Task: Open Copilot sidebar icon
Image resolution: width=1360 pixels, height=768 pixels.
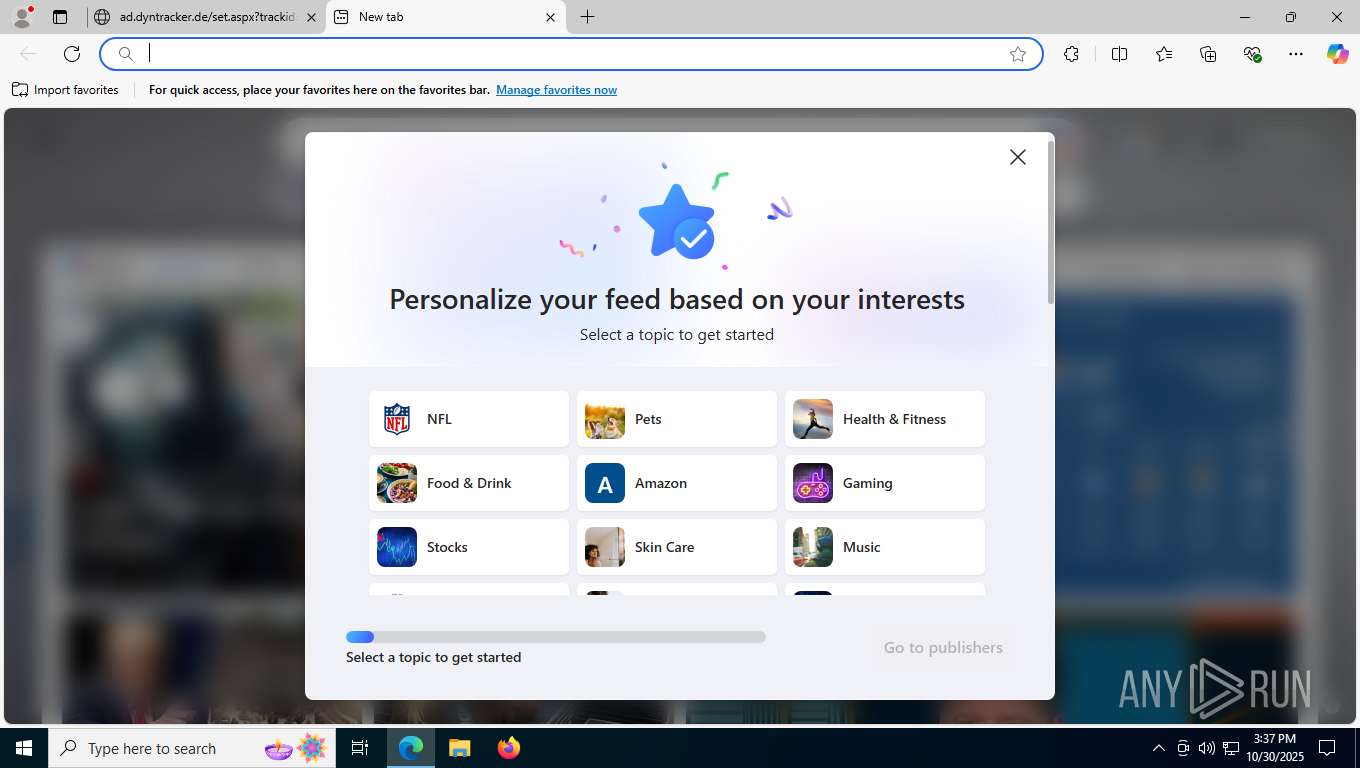Action: coord(1338,54)
